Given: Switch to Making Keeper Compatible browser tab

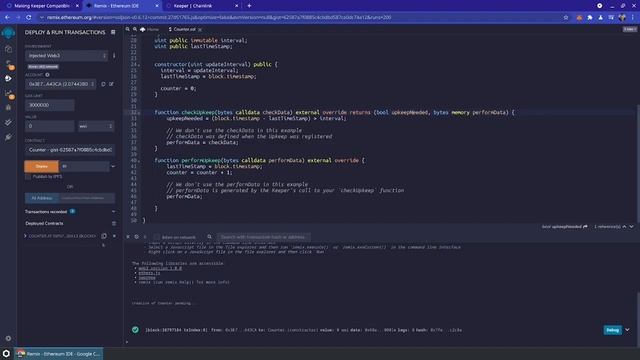Looking at the screenshot, I should [42, 6].
